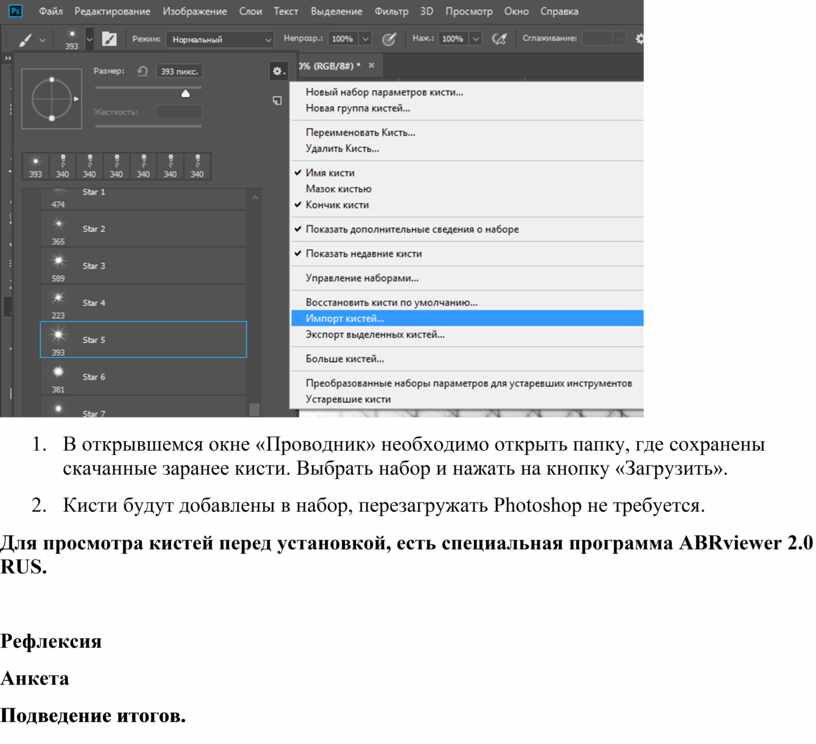The image size is (816, 744).
Task: Close the RGB/8# document tab
Action: pos(372,66)
